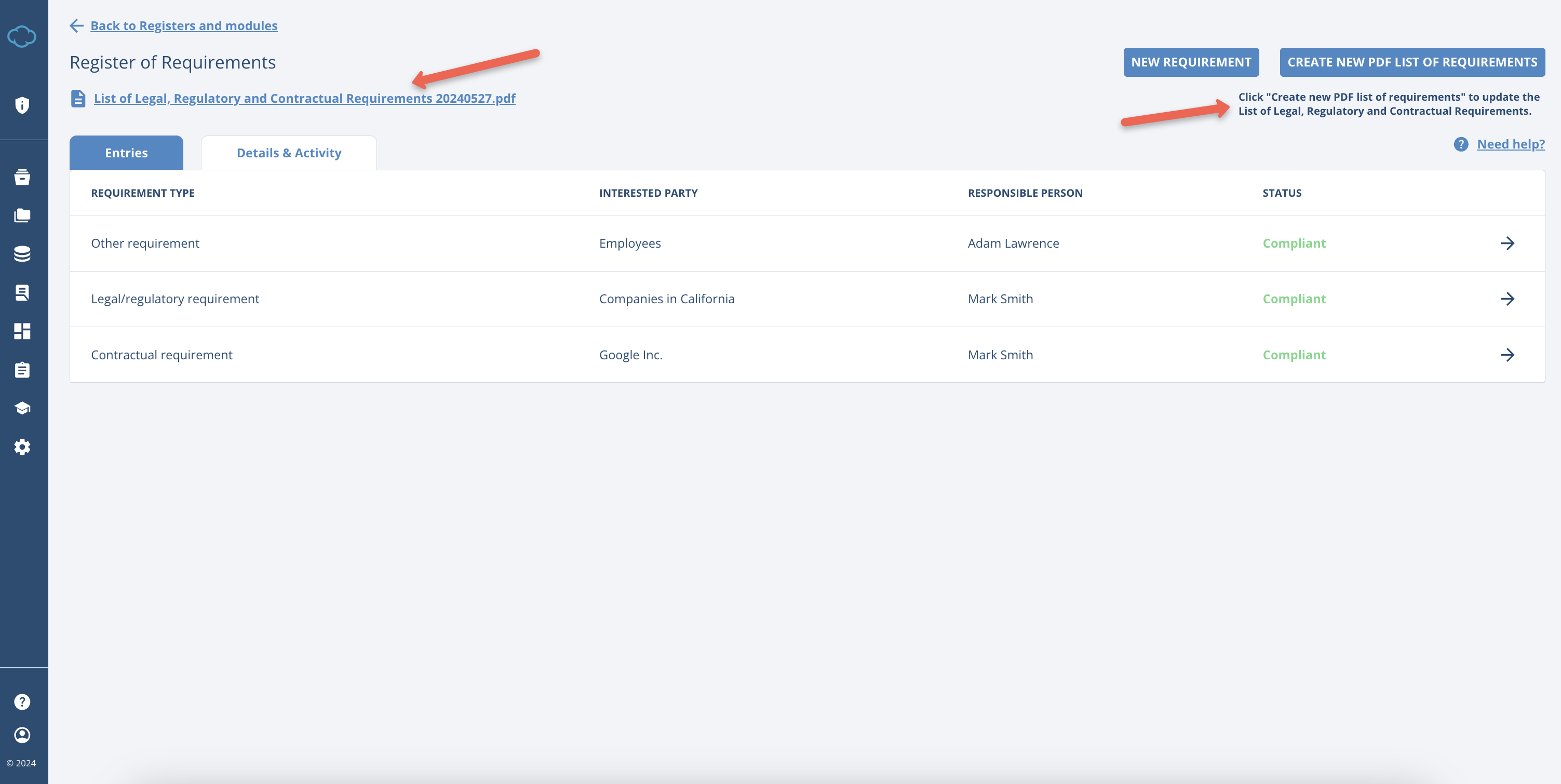1561x784 pixels.
Task: Open the folders sidebar icon
Action: (22, 215)
